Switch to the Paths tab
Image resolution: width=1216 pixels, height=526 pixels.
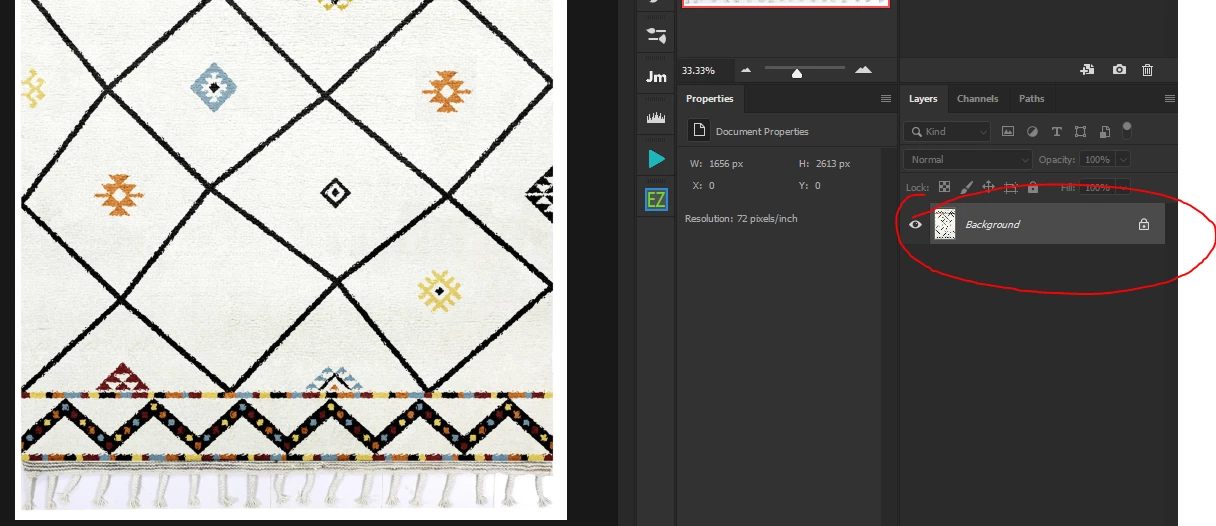coord(1031,99)
